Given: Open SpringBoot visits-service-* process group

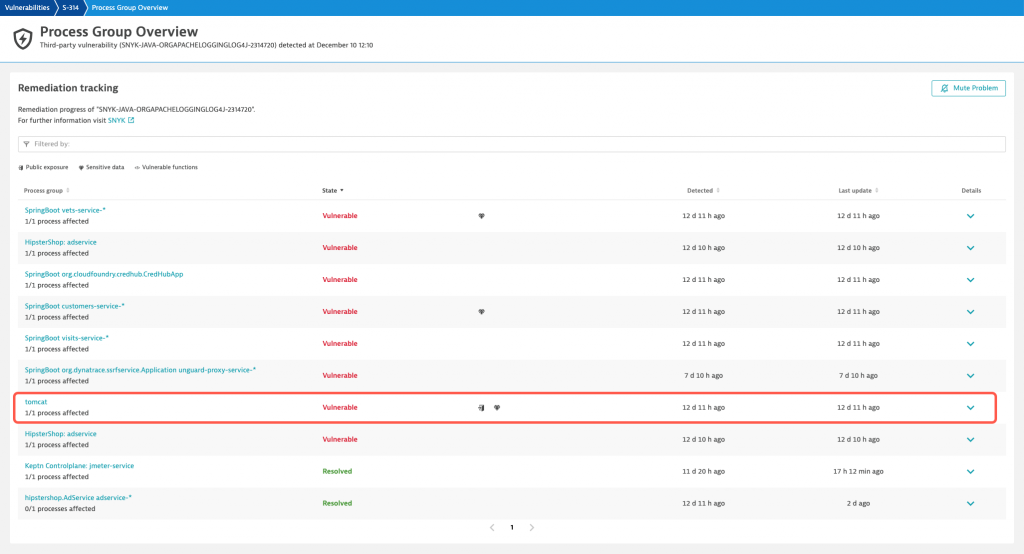Looking at the screenshot, I should tap(67, 338).
